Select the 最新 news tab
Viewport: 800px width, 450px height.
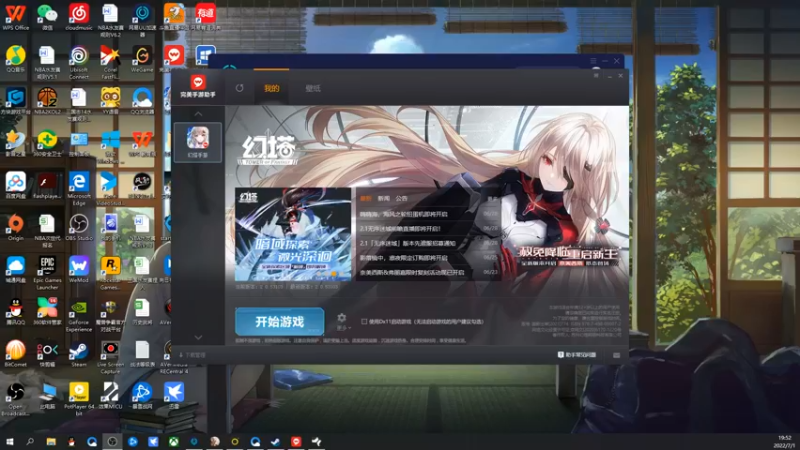365,198
